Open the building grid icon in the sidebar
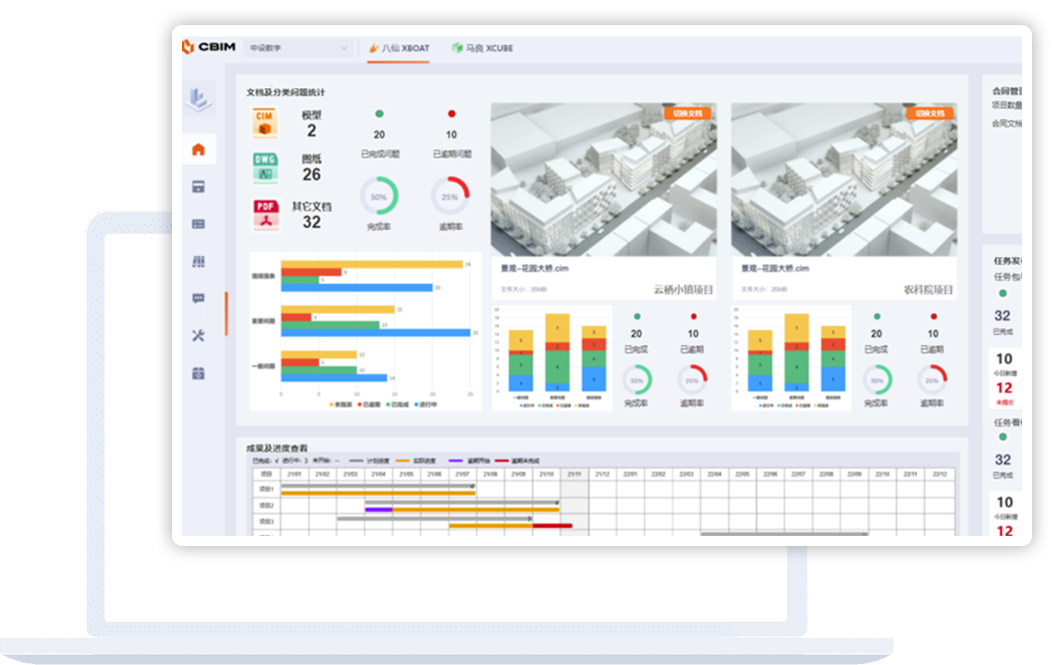The image size is (1052, 665). tap(198, 261)
